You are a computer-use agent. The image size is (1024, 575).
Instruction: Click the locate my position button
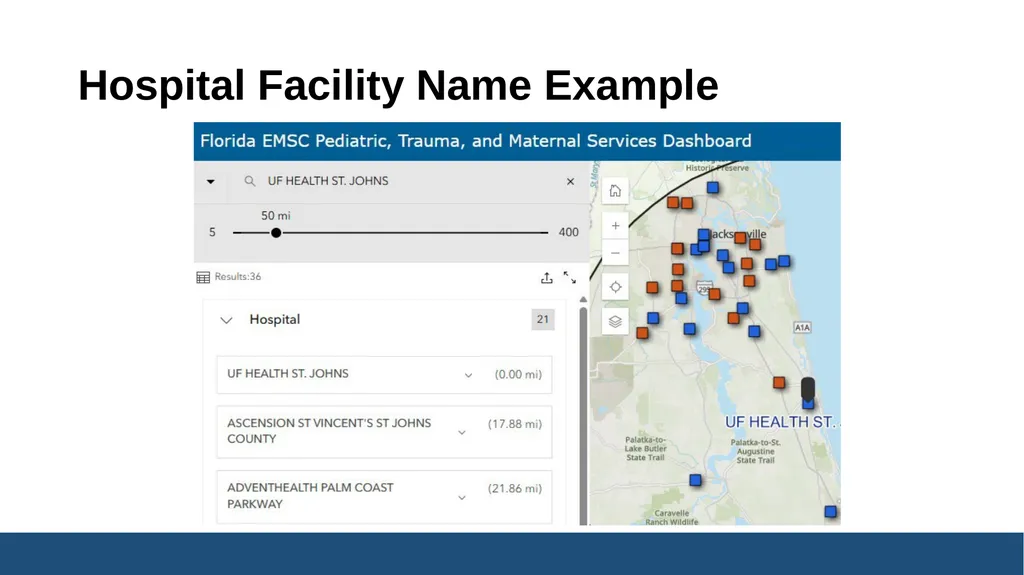tap(615, 287)
